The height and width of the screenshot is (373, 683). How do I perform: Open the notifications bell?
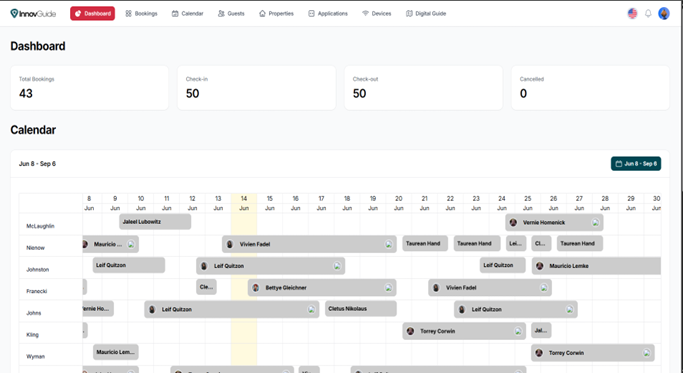[x=648, y=14]
